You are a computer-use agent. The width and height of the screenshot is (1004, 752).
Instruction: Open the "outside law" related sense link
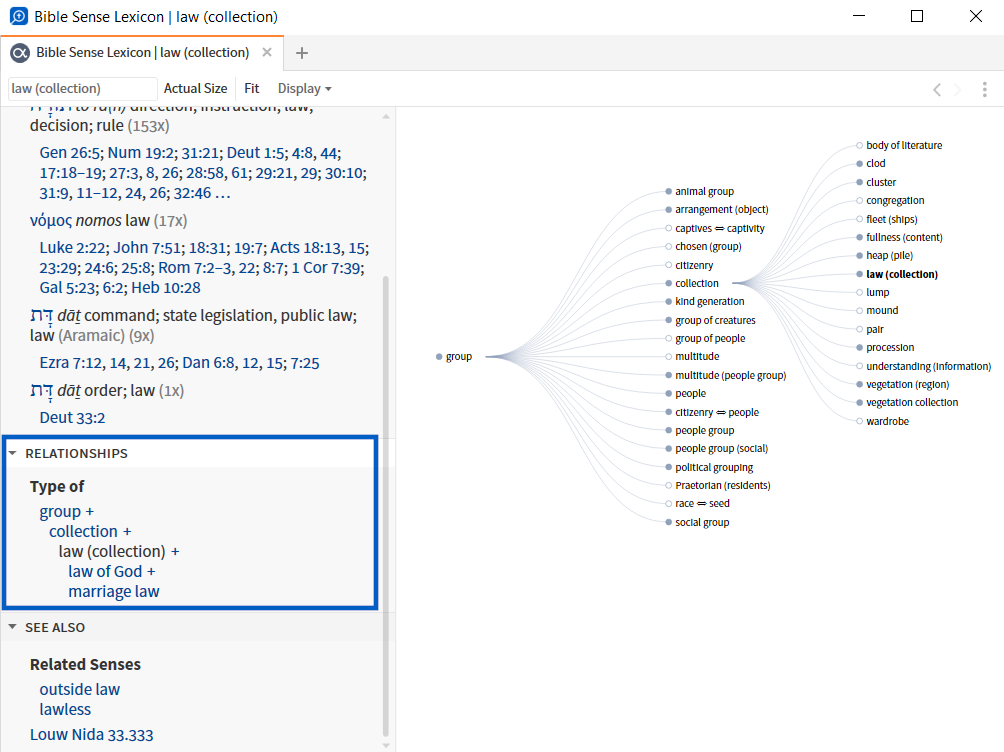click(79, 689)
